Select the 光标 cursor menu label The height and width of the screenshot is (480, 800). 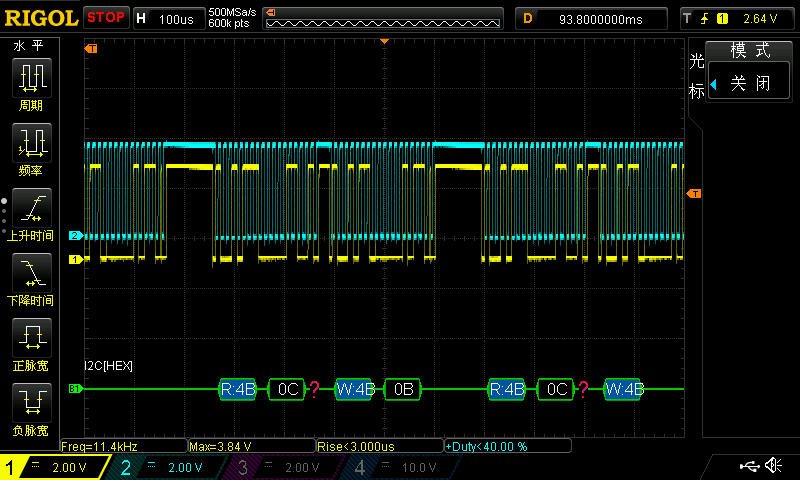pos(696,76)
